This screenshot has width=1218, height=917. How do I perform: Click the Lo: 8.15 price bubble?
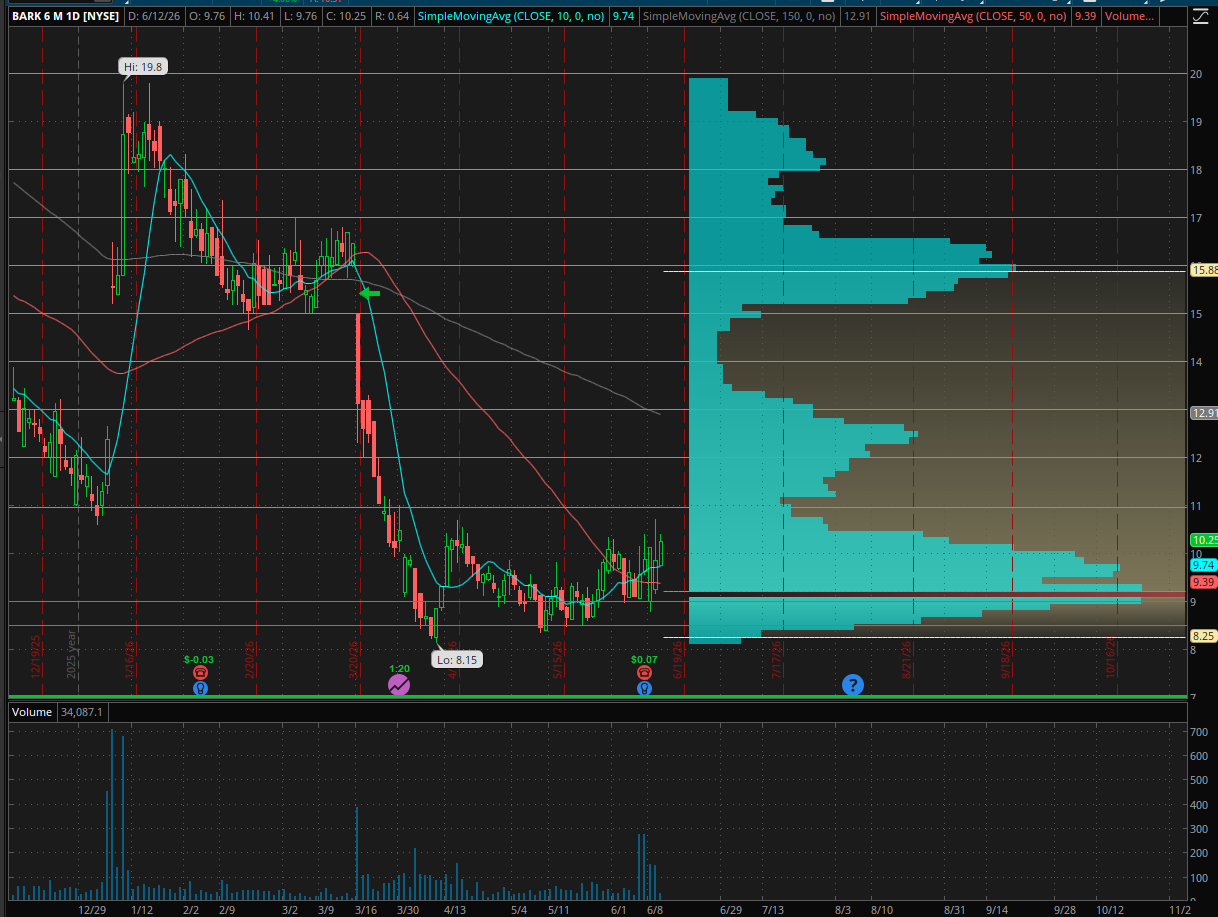pyautogui.click(x=459, y=659)
